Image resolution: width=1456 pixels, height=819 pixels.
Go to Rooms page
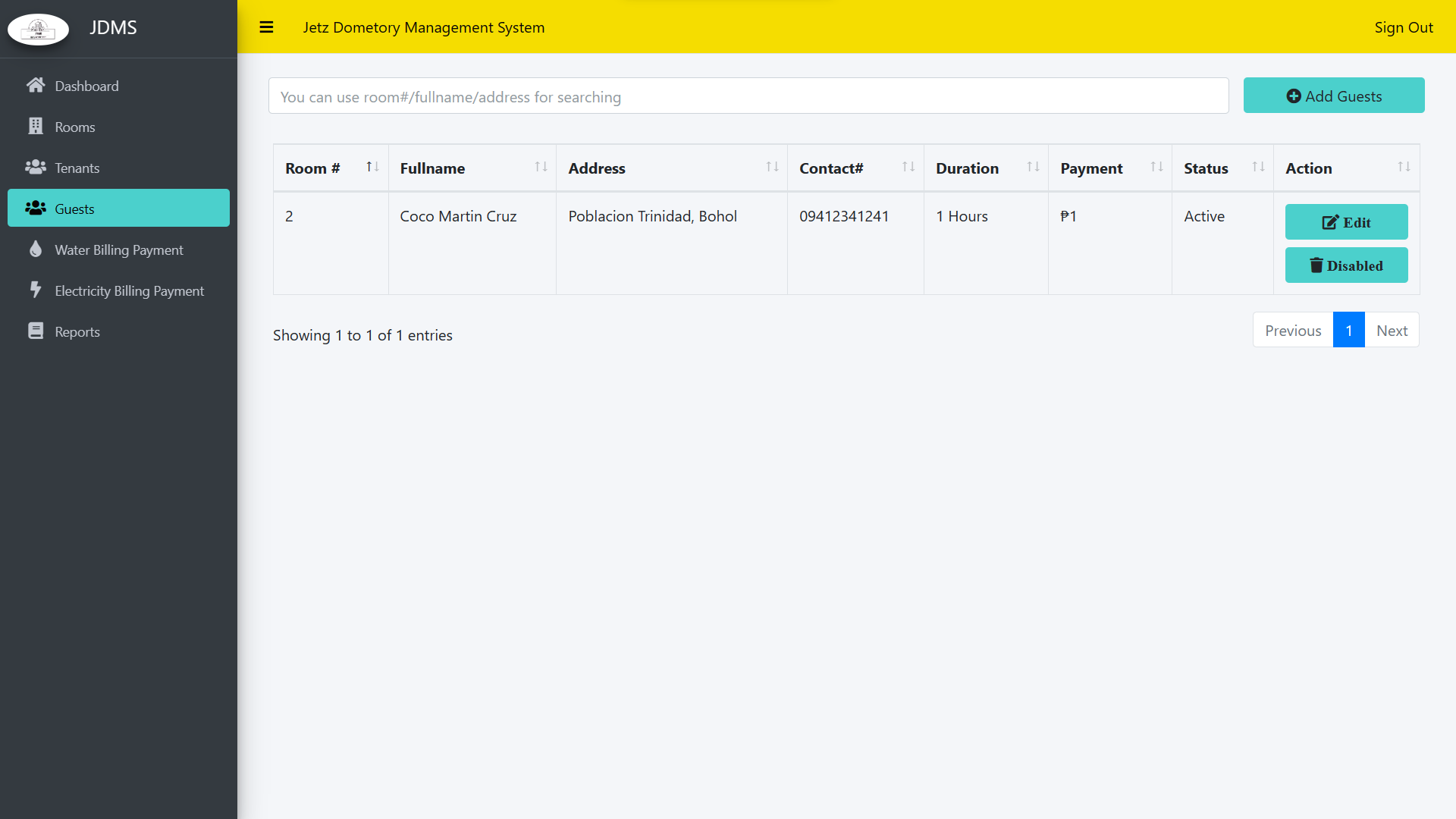[118, 127]
